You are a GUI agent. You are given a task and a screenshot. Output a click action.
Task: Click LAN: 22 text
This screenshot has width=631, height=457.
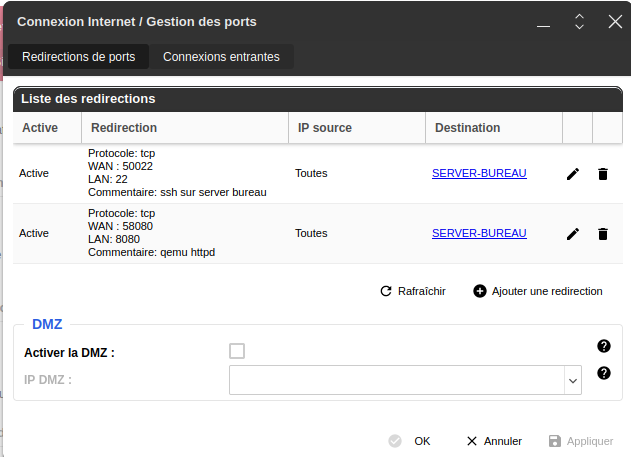pos(107,179)
